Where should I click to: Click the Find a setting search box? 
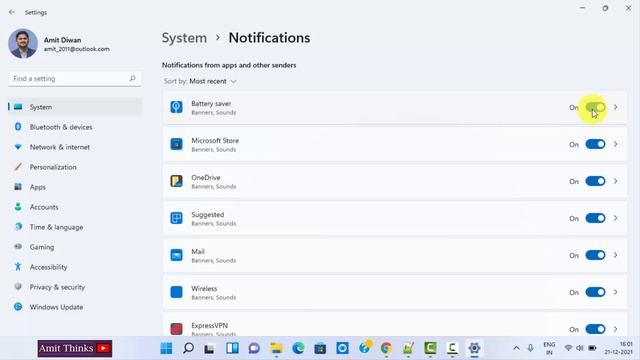pyautogui.click(x=75, y=79)
